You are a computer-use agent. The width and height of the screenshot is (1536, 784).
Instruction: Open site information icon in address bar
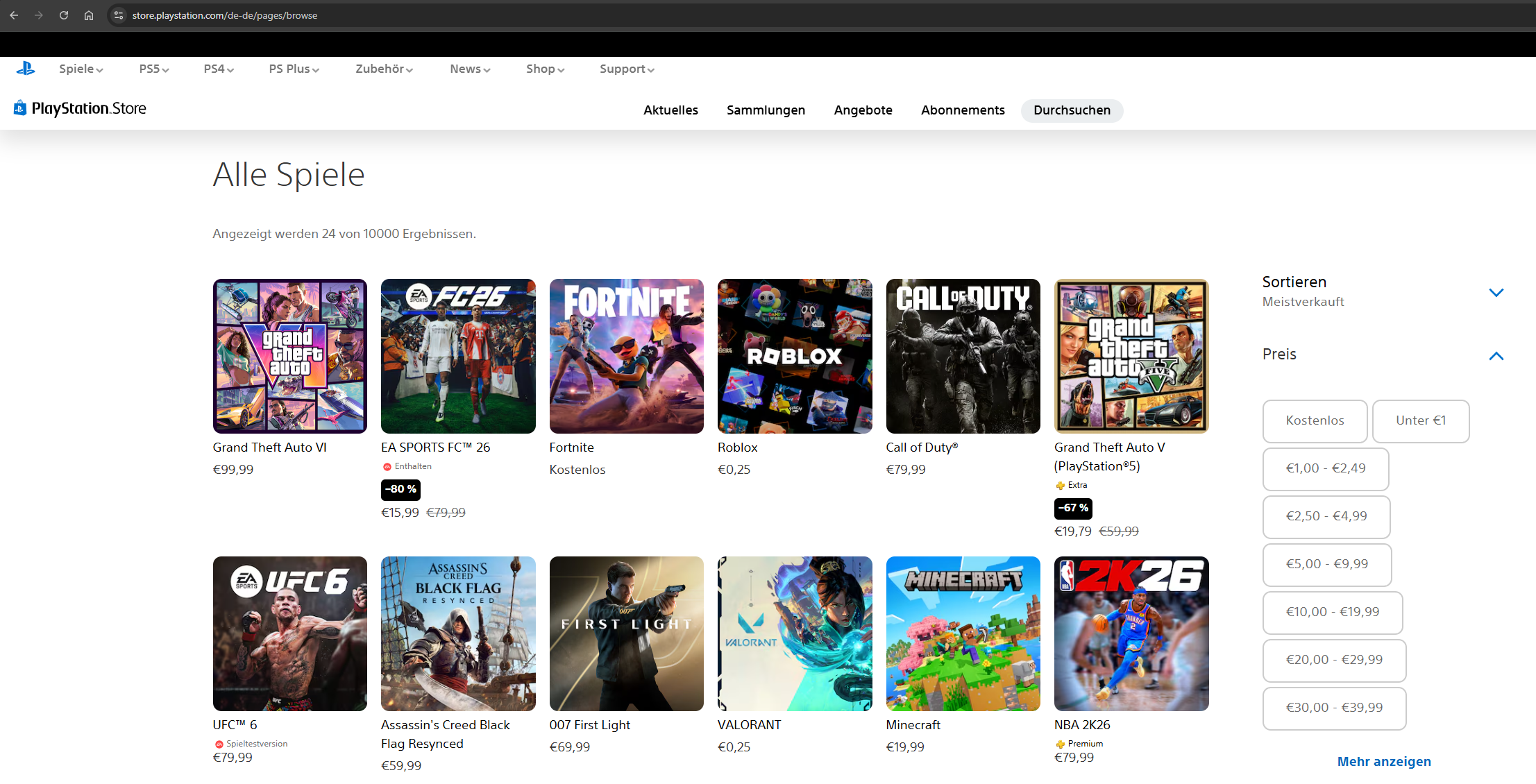(119, 15)
